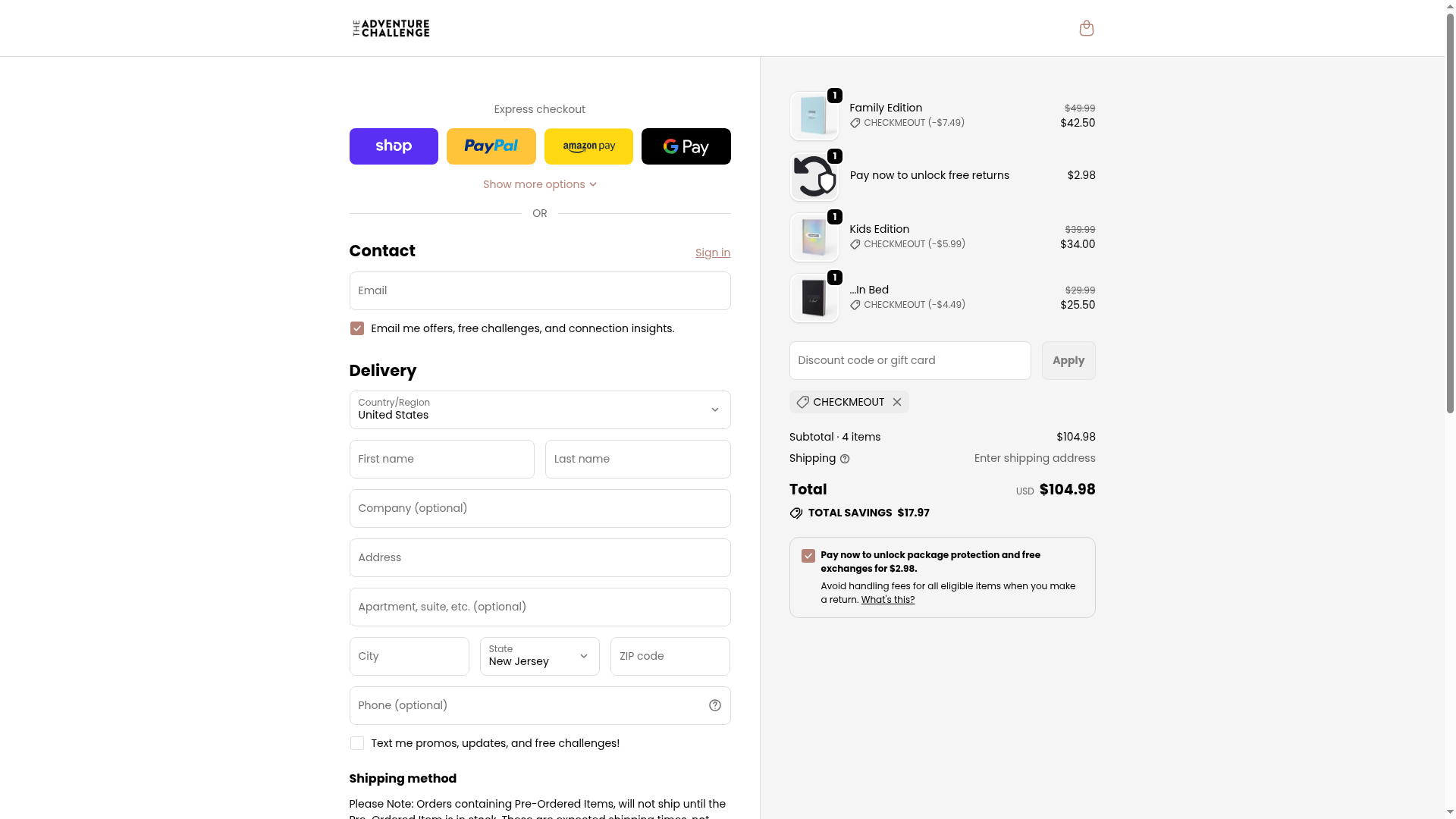This screenshot has height=819, width=1456.
Task: Uncheck package protection for $2.98 checkbox
Action: pyautogui.click(x=808, y=556)
